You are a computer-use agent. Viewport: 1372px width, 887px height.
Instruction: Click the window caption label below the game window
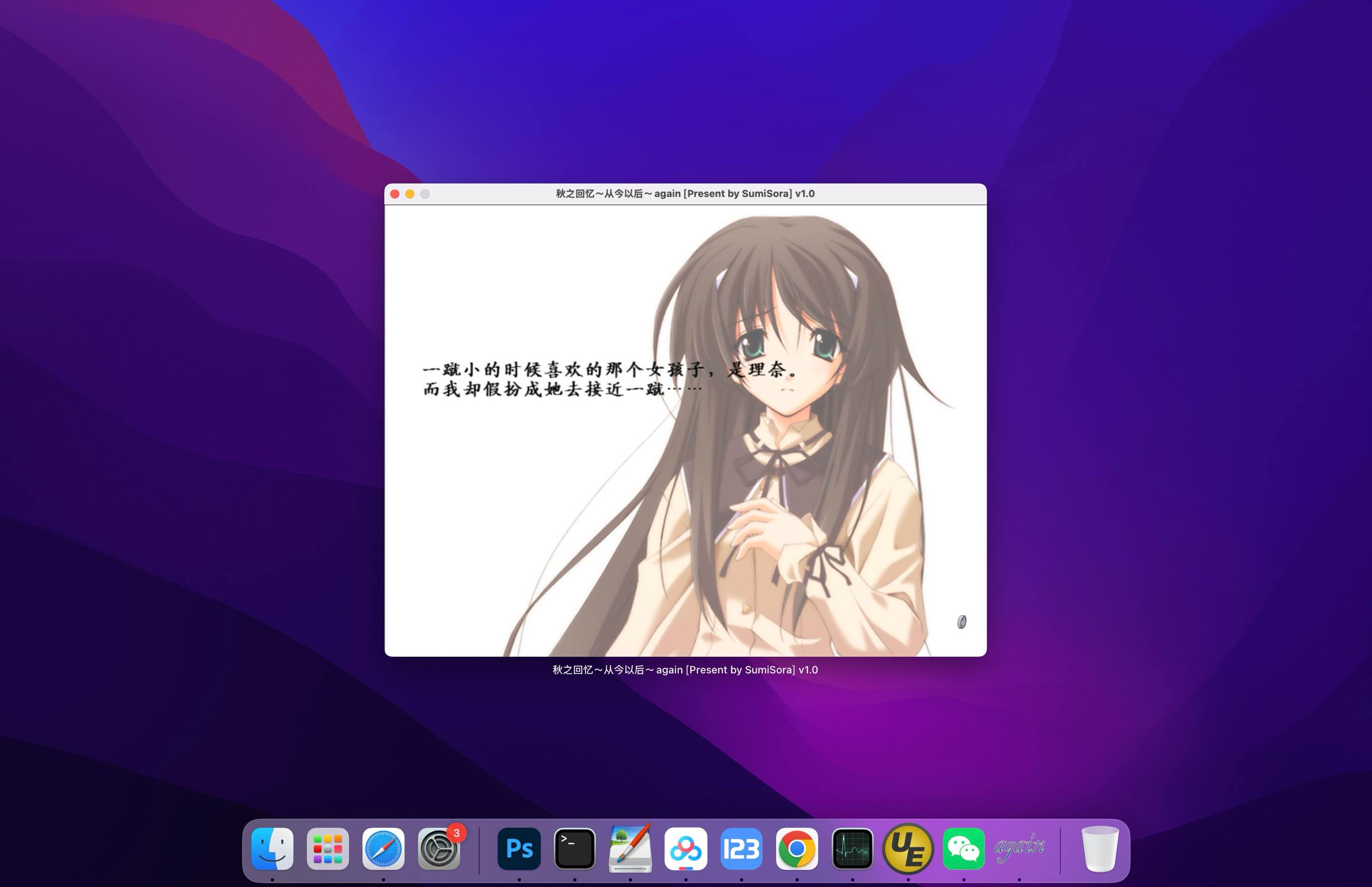pos(686,670)
